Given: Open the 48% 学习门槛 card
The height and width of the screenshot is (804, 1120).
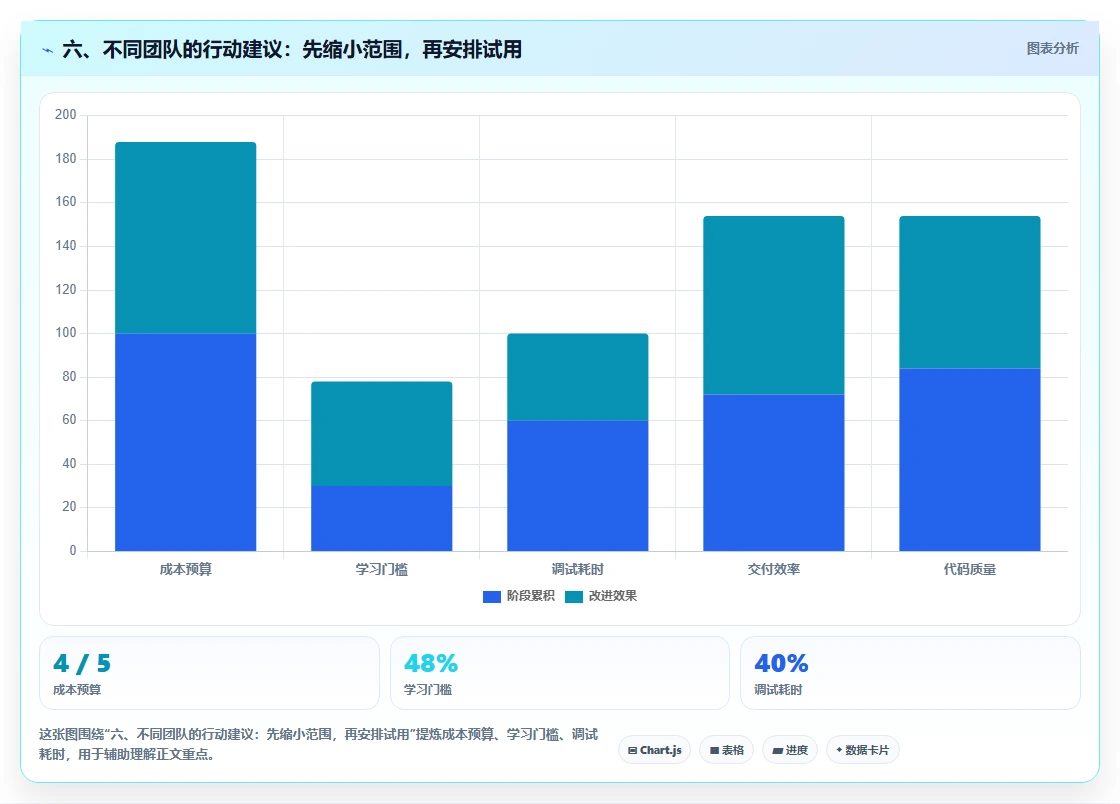Looking at the screenshot, I should pos(559,673).
